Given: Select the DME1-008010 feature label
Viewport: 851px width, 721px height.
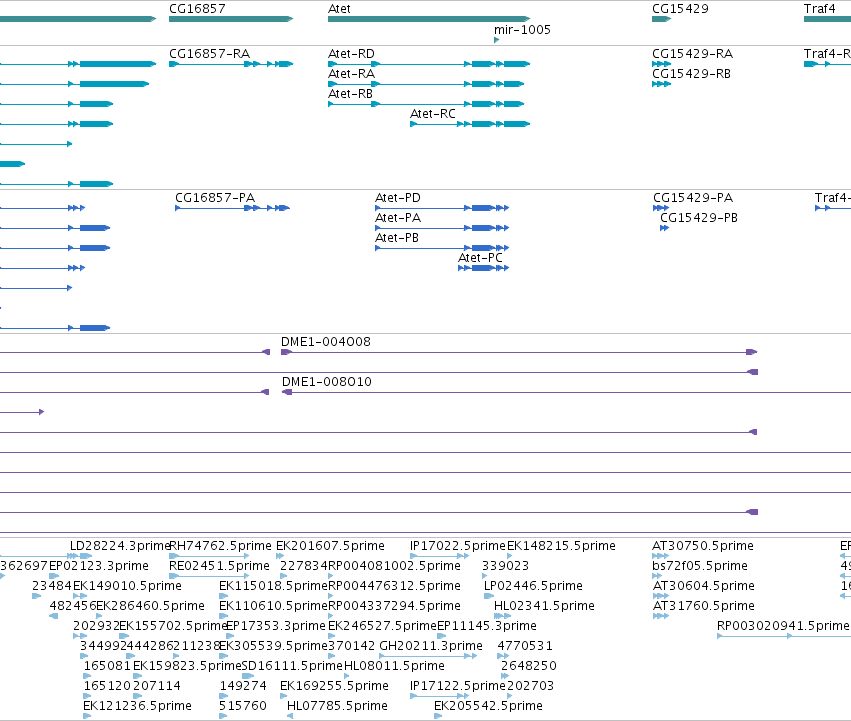Looking at the screenshot, I should (x=327, y=382).
